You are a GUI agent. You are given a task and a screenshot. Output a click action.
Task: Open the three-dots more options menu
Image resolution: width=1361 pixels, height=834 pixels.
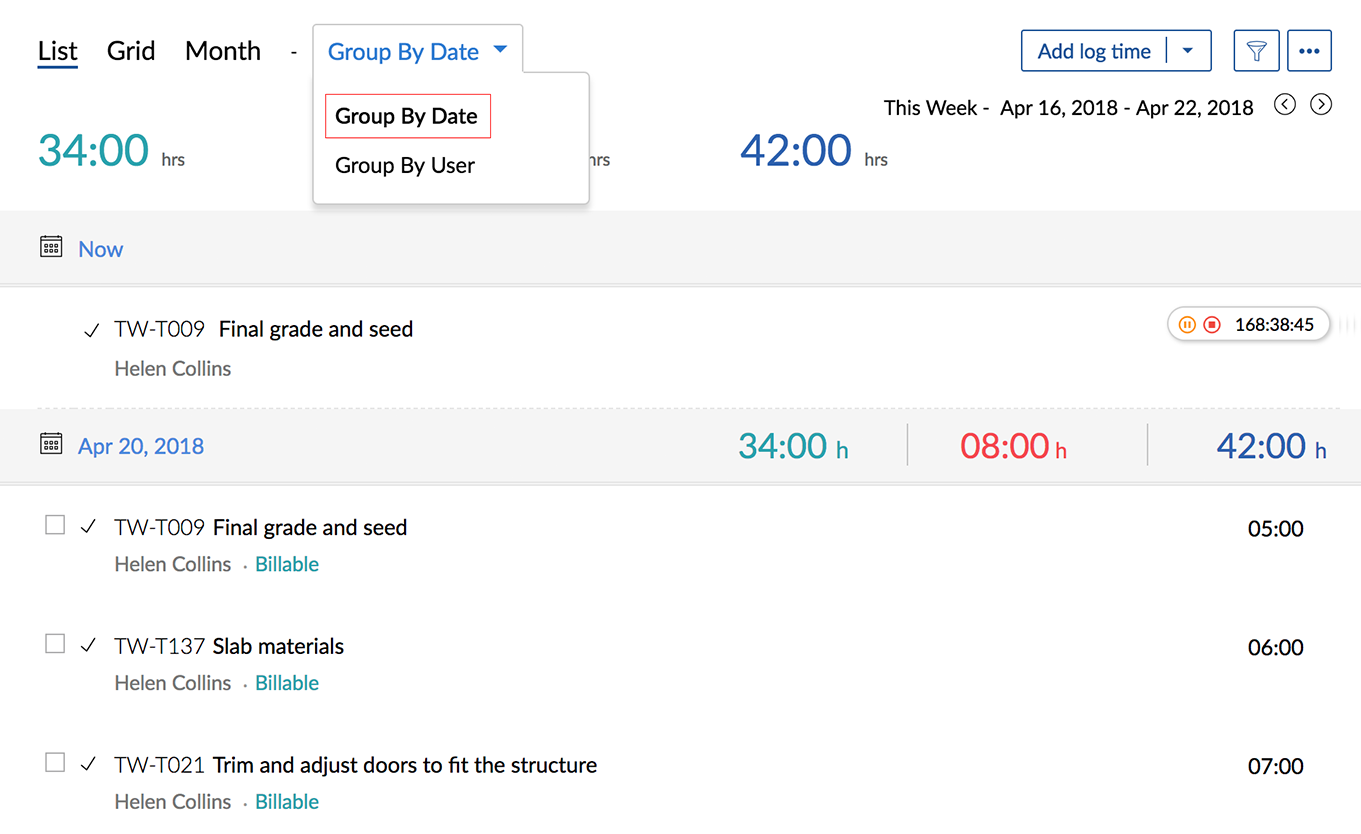[x=1309, y=51]
